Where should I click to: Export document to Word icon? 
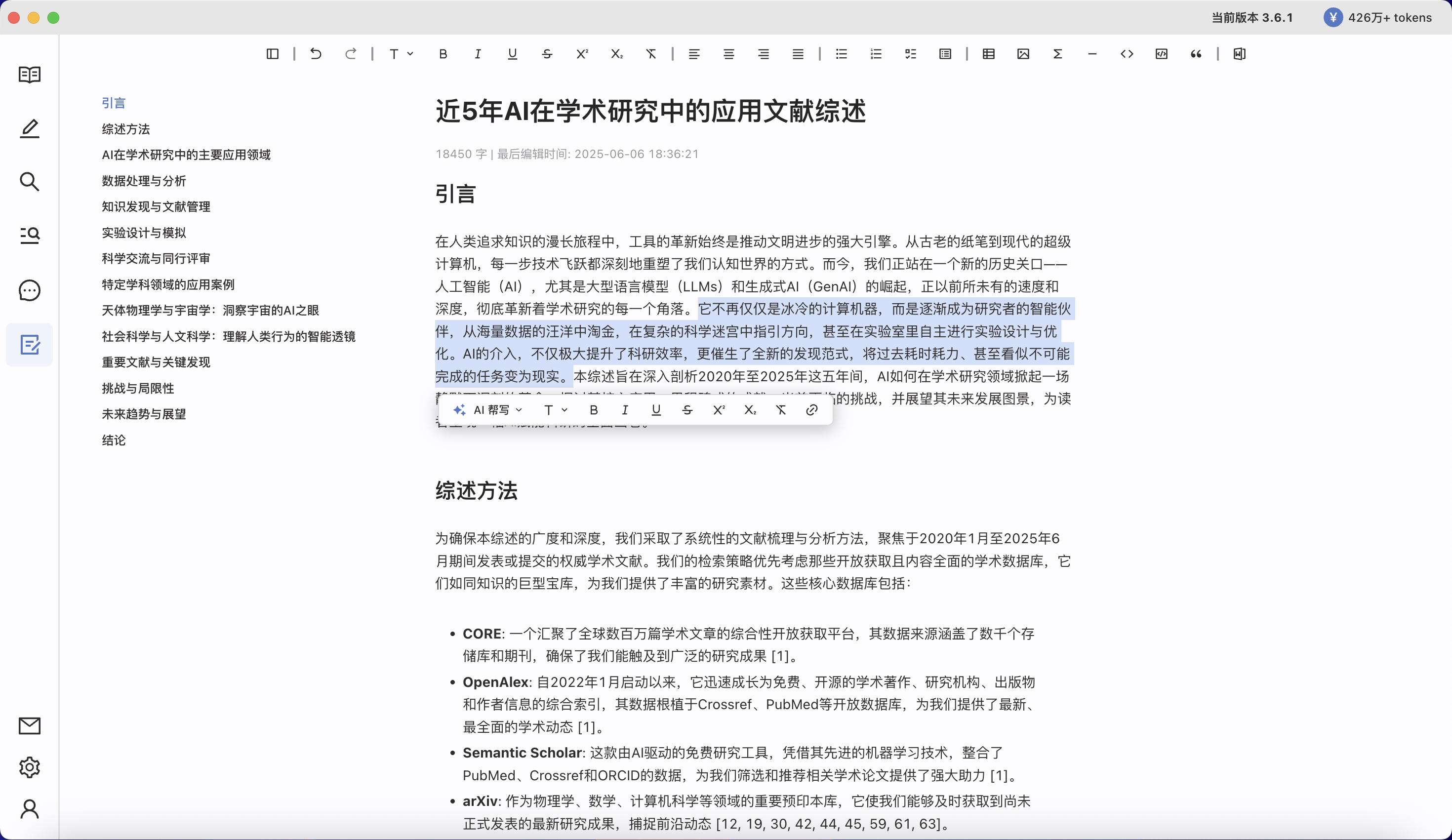point(1240,53)
